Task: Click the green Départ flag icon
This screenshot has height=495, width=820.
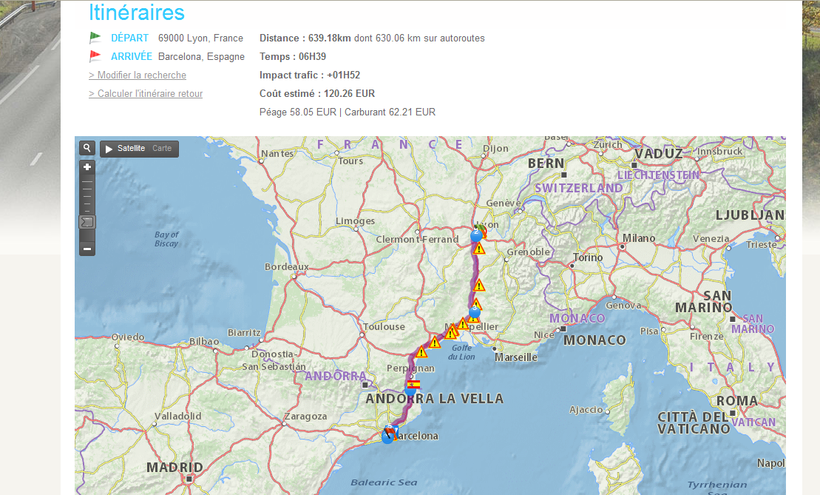Action: coord(95,38)
